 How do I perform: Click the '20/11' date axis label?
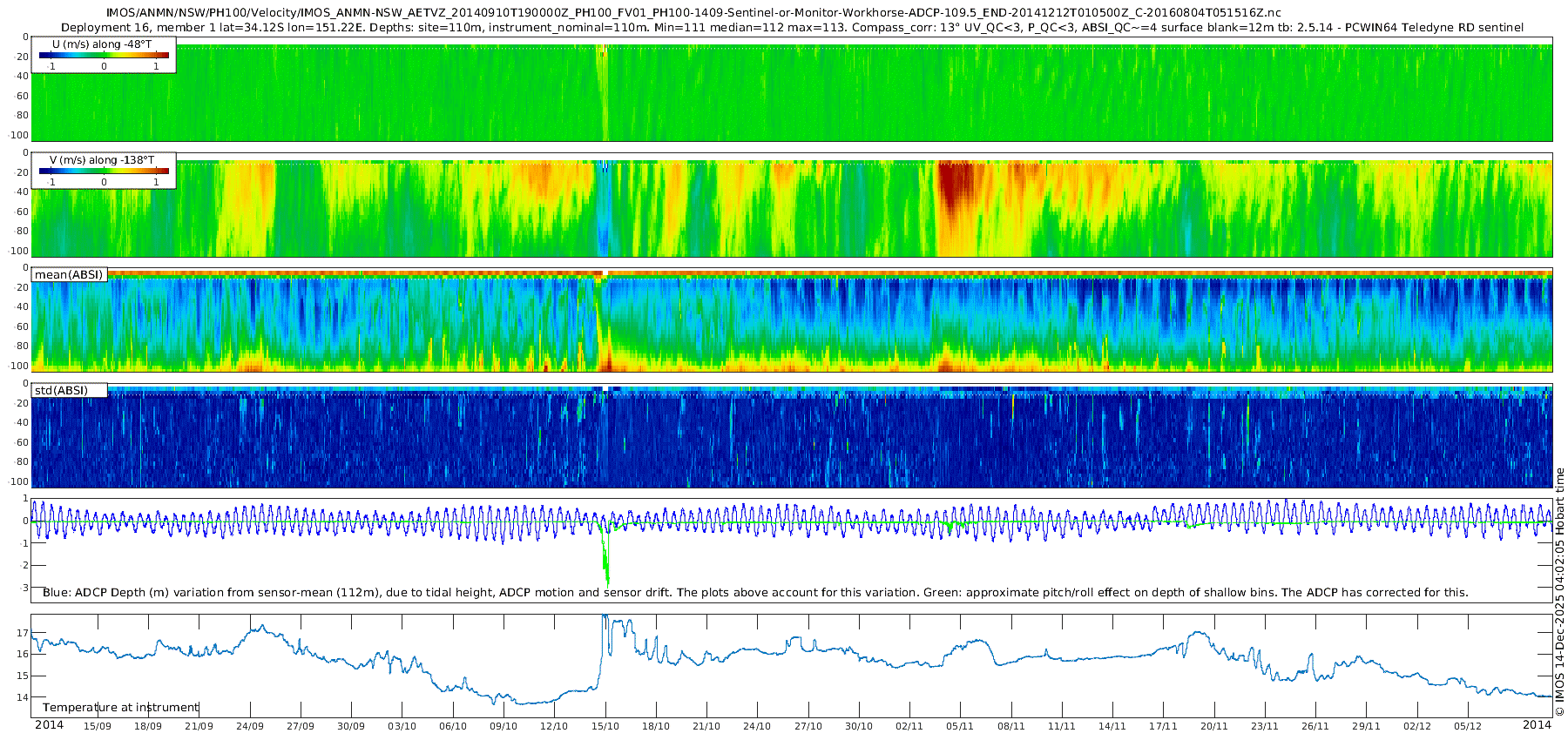pyautogui.click(x=1214, y=726)
